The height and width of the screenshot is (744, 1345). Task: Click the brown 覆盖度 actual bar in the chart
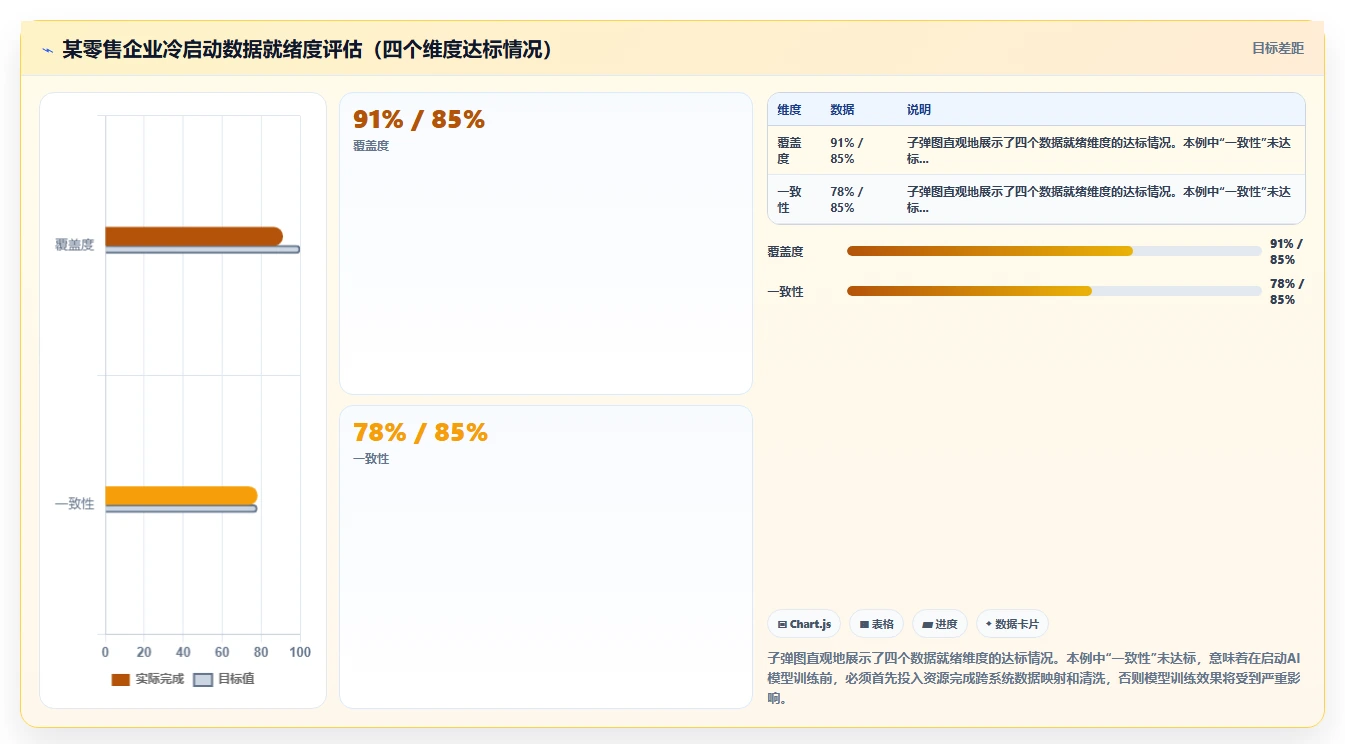tap(193, 236)
